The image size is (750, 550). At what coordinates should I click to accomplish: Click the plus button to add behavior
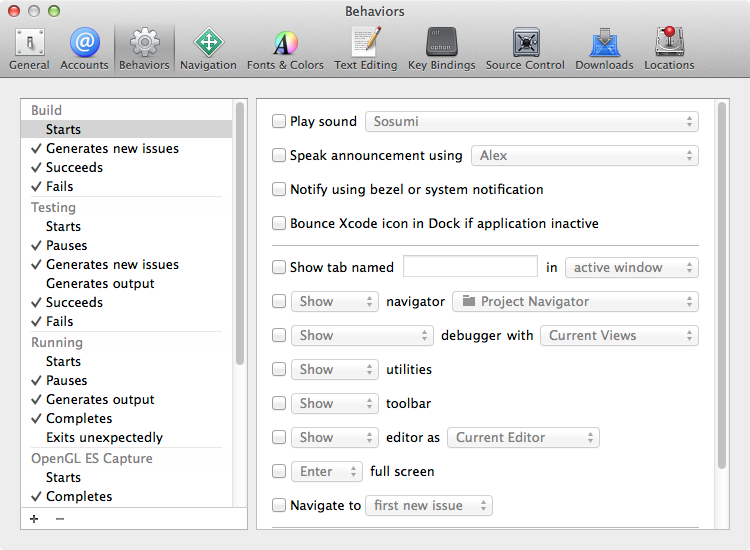35,519
